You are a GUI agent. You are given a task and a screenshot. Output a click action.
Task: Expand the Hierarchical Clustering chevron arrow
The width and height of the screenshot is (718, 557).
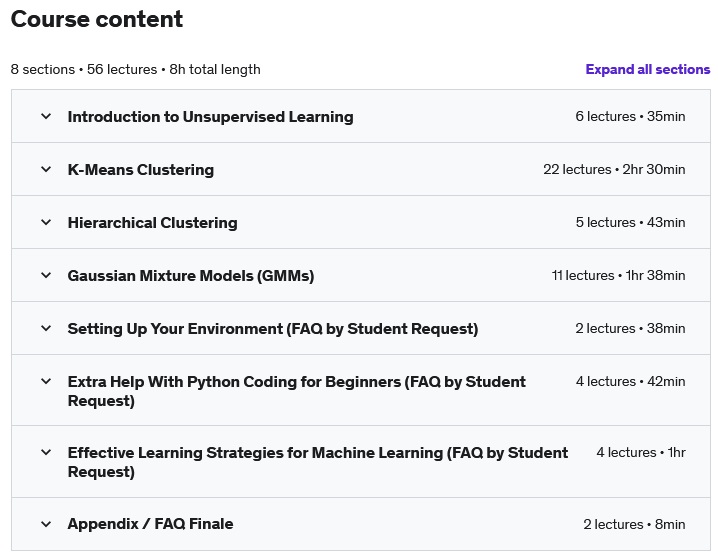46,223
